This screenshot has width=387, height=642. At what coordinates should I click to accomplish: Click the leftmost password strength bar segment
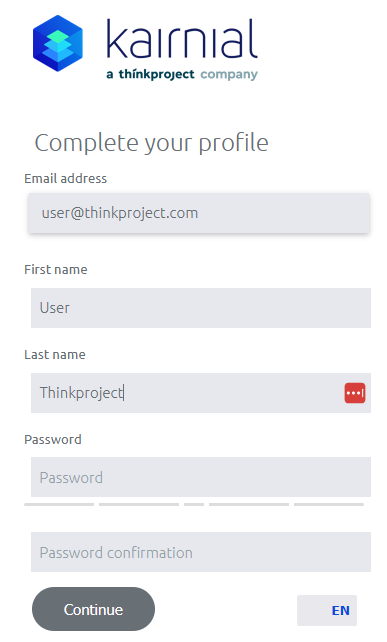(59, 504)
